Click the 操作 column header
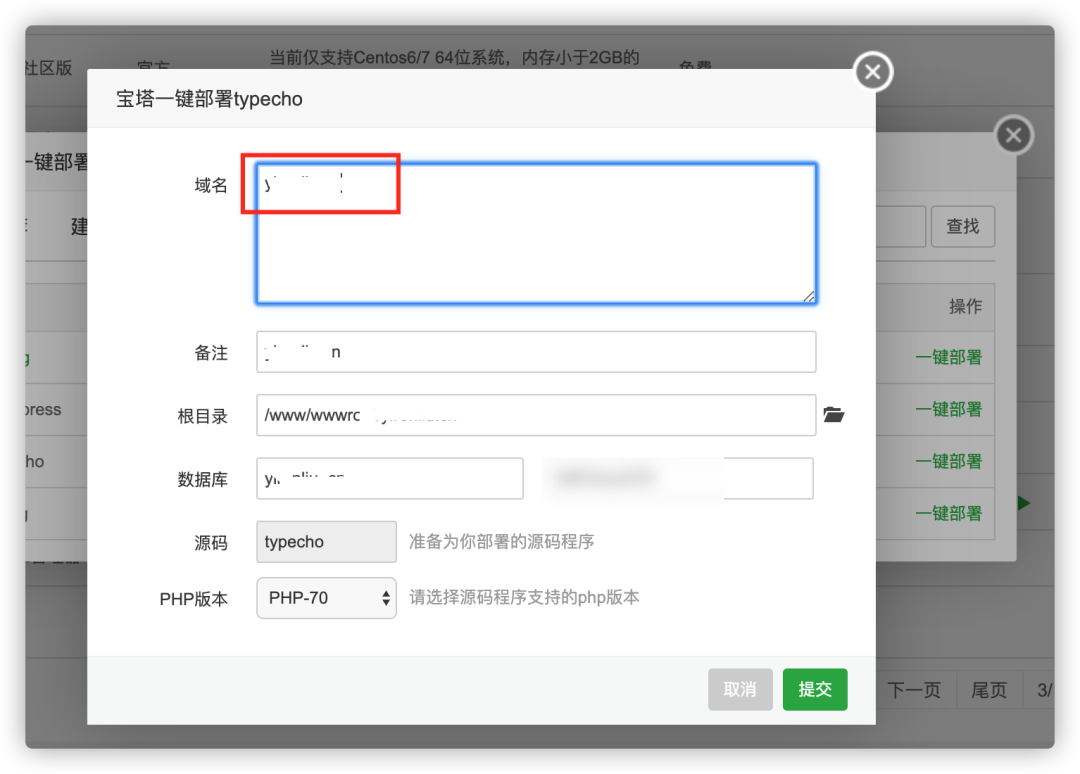The height and width of the screenshot is (774, 1080). tap(965, 306)
